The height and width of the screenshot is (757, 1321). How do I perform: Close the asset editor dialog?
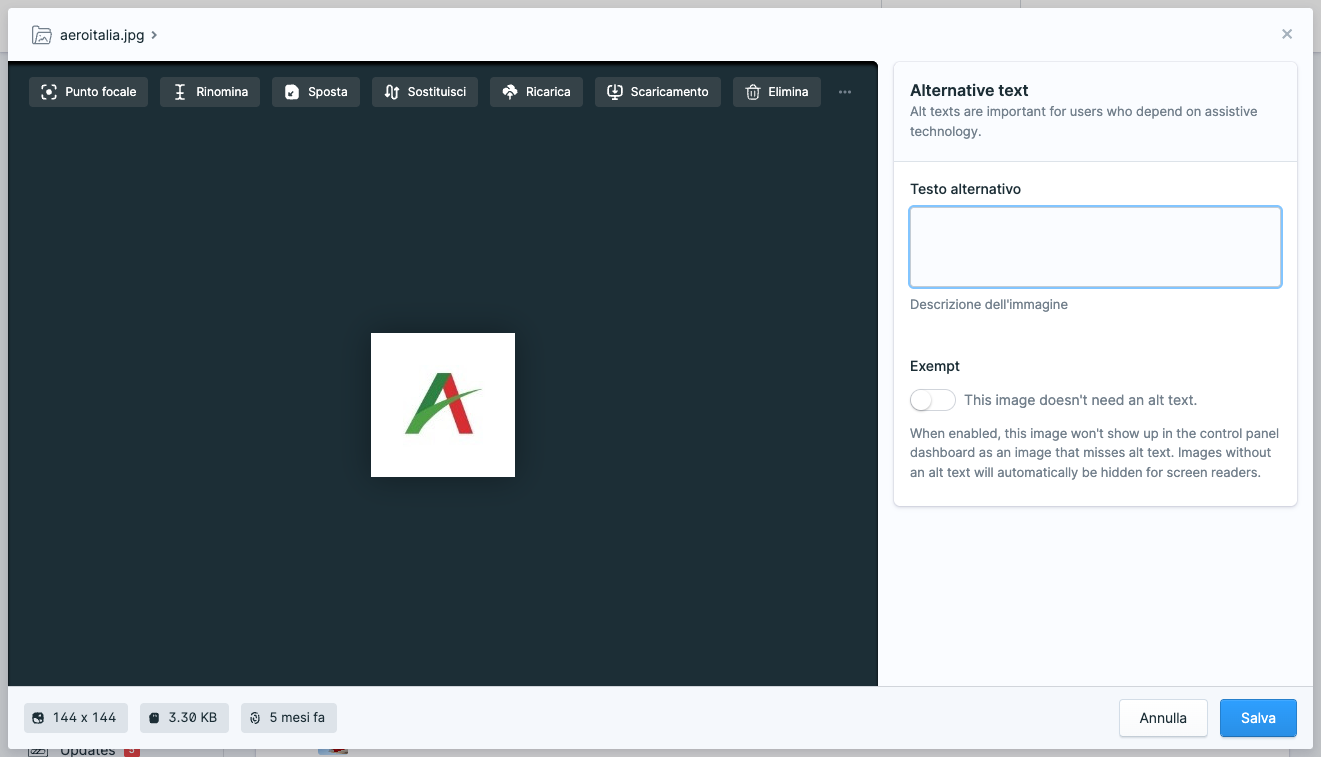coord(1287,34)
